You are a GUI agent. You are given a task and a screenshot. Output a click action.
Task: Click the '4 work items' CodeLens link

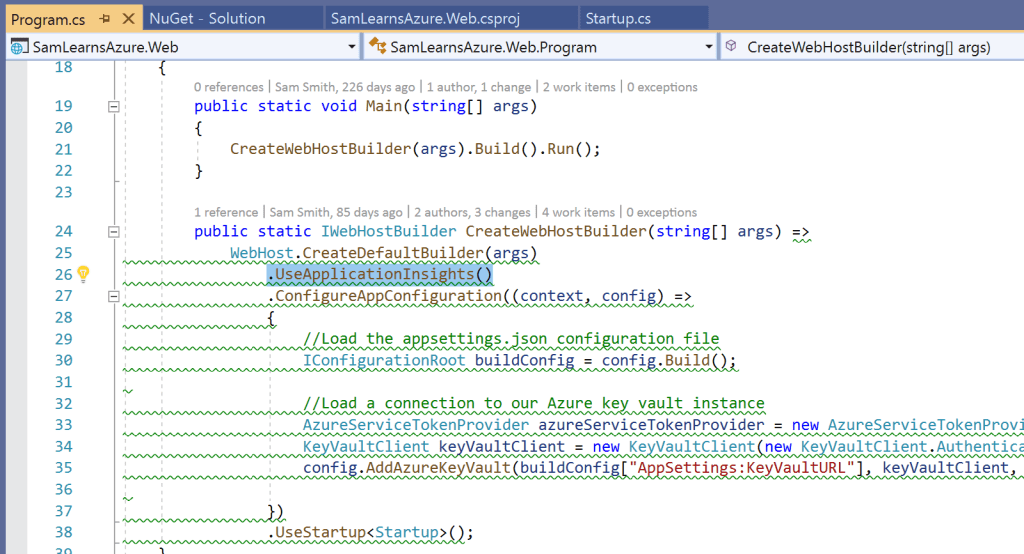click(578, 212)
